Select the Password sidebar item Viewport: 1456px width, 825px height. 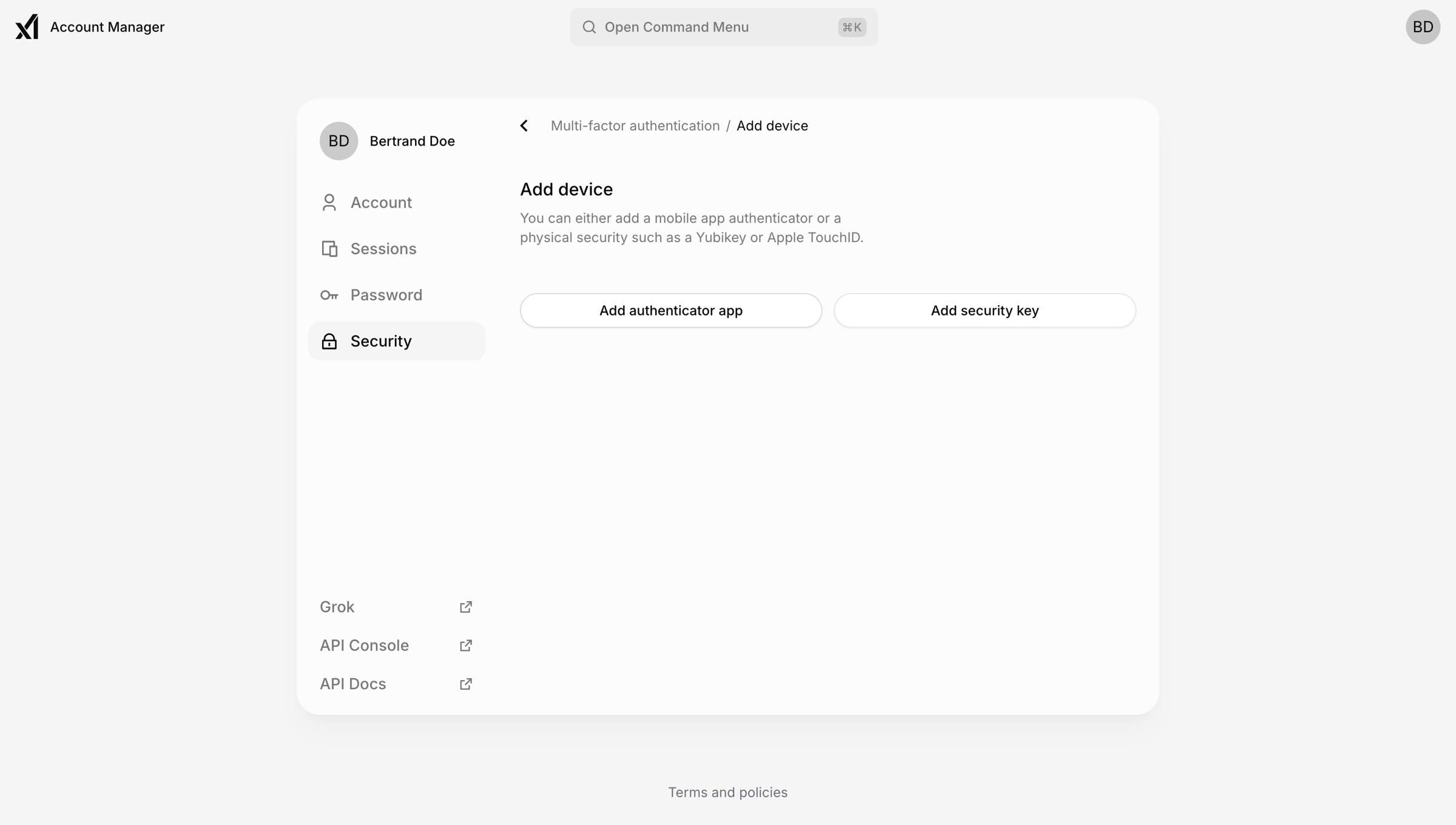(x=397, y=295)
